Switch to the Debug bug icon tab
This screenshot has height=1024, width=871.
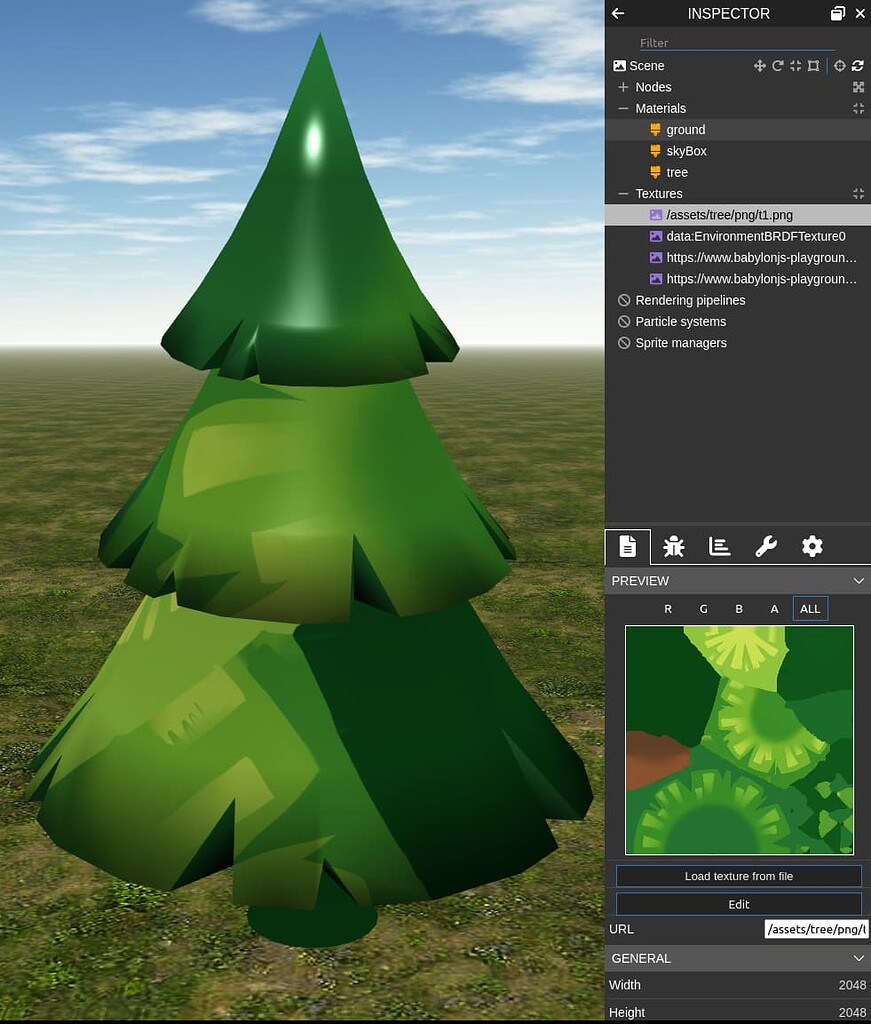pyautogui.click(x=673, y=546)
